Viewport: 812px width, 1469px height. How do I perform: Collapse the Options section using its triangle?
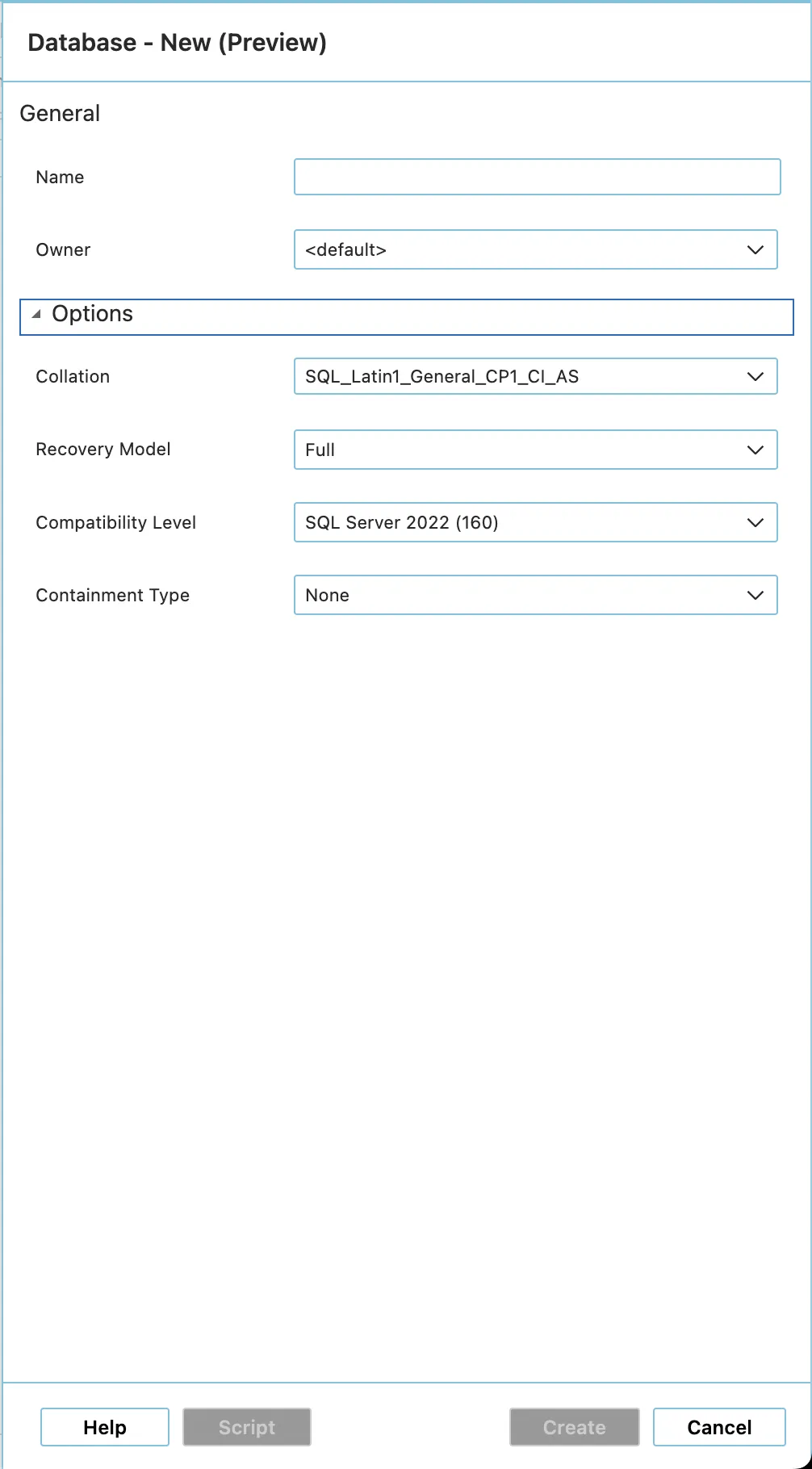36,315
